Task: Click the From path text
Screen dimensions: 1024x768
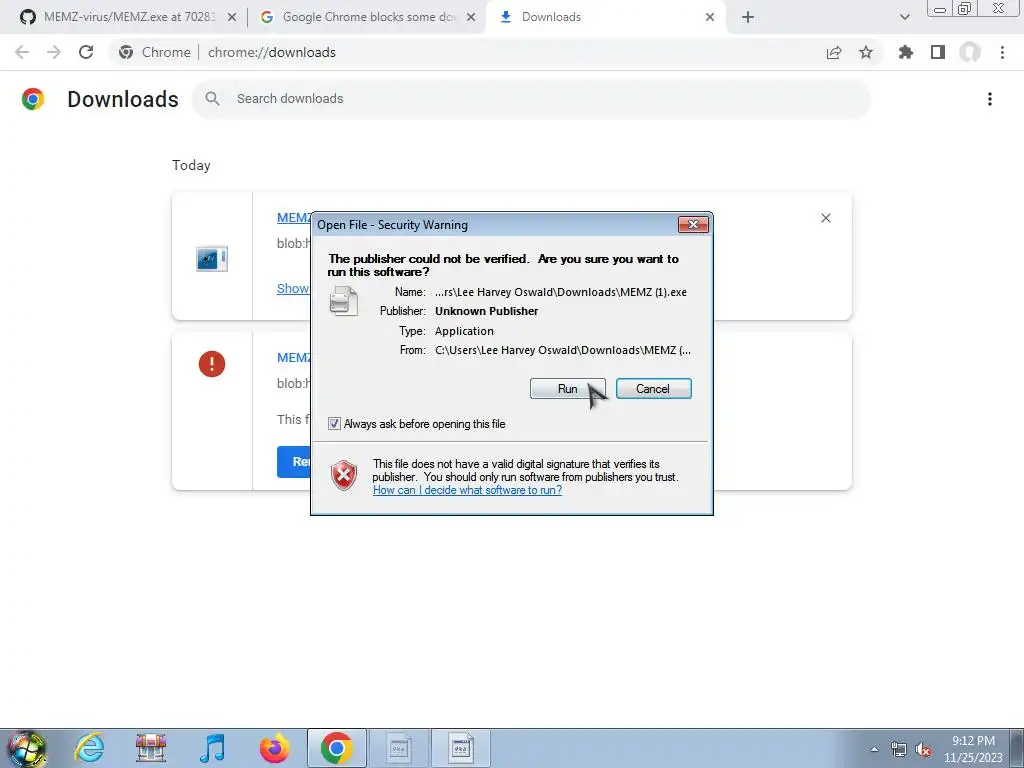Action: pyautogui.click(x=563, y=350)
